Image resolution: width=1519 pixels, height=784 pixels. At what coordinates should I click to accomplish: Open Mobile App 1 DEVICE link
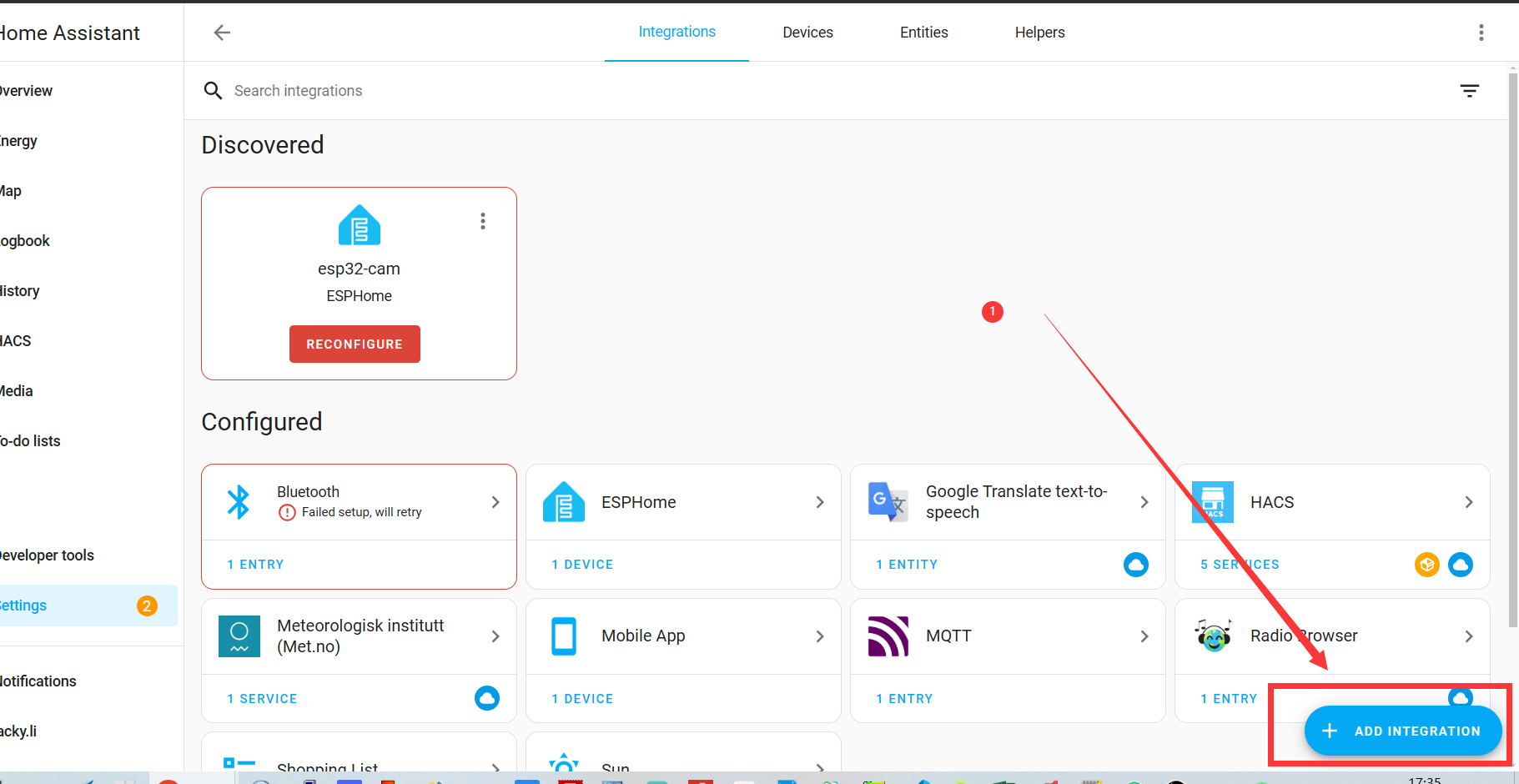(582, 699)
